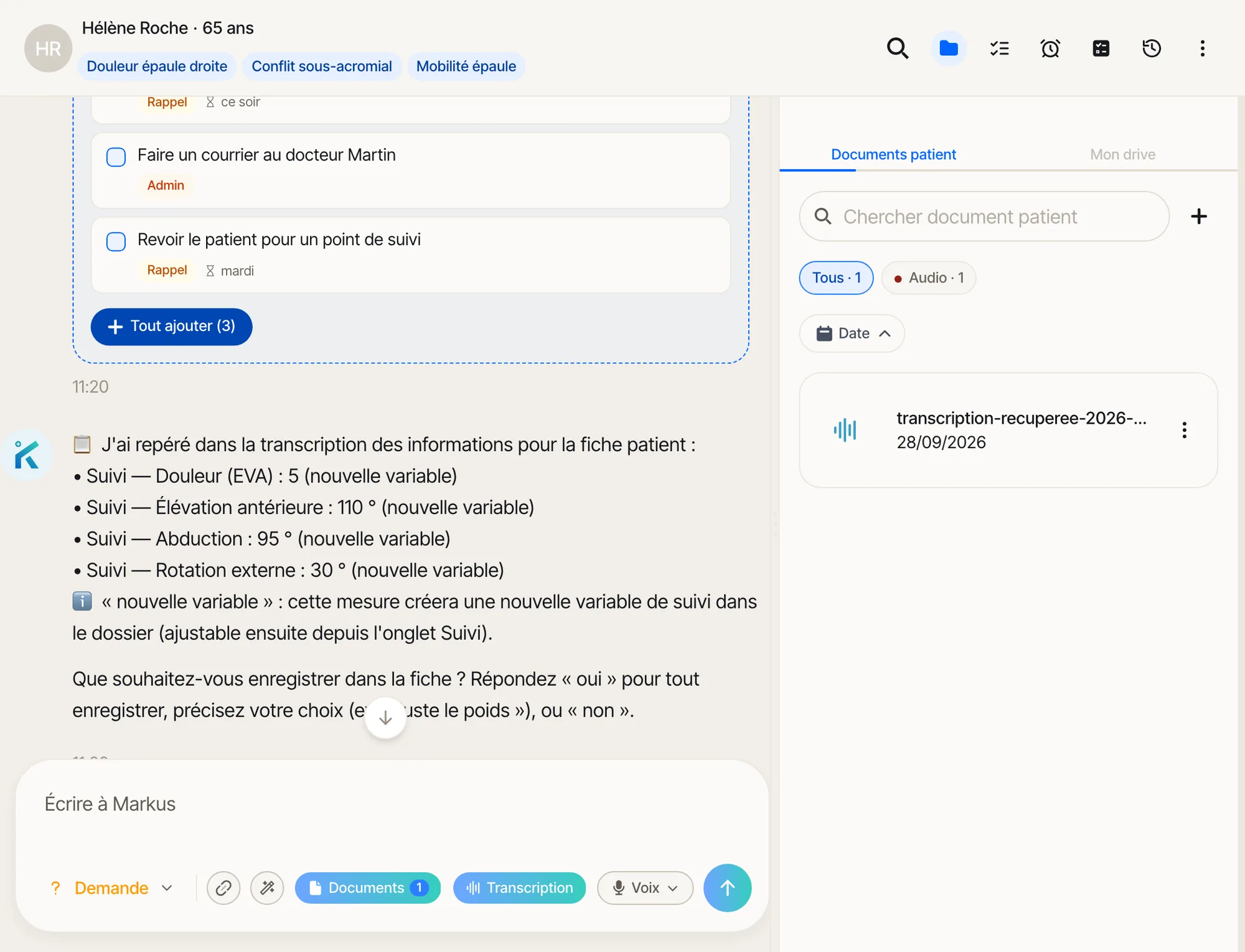
Task: Expand the Demande mode dropdown
Action: click(111, 888)
